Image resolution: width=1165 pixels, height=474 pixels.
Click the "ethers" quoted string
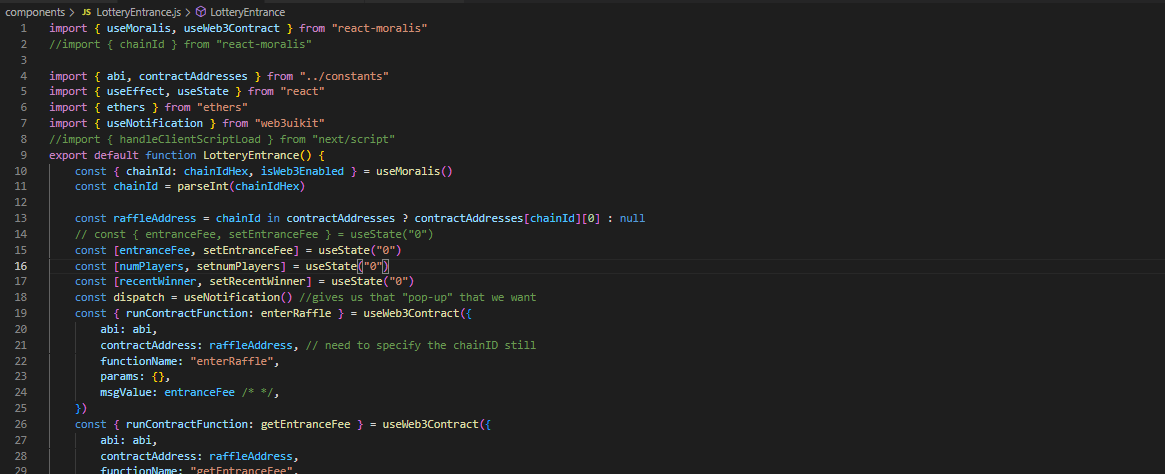[222, 108]
